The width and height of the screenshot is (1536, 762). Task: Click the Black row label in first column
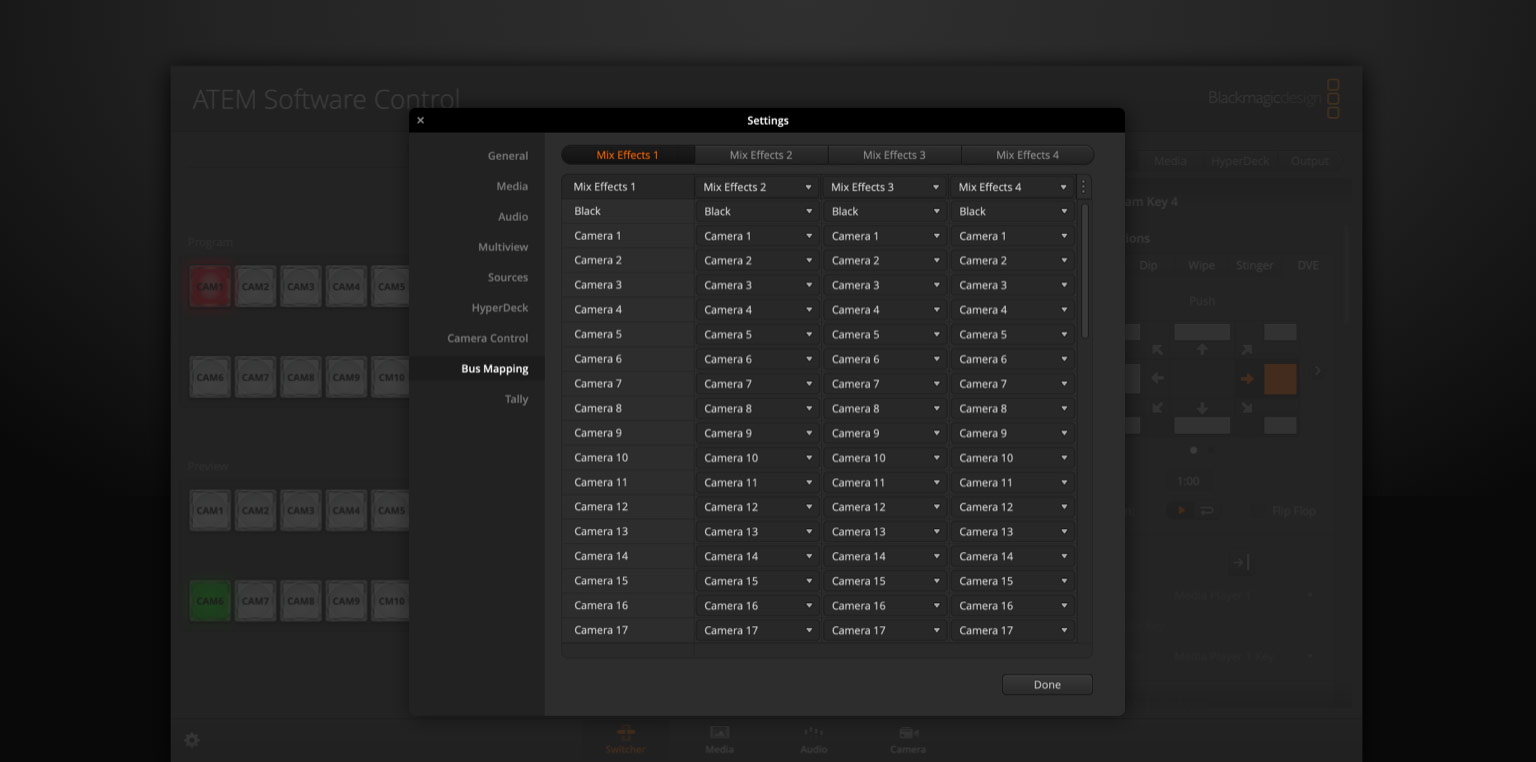tap(587, 211)
